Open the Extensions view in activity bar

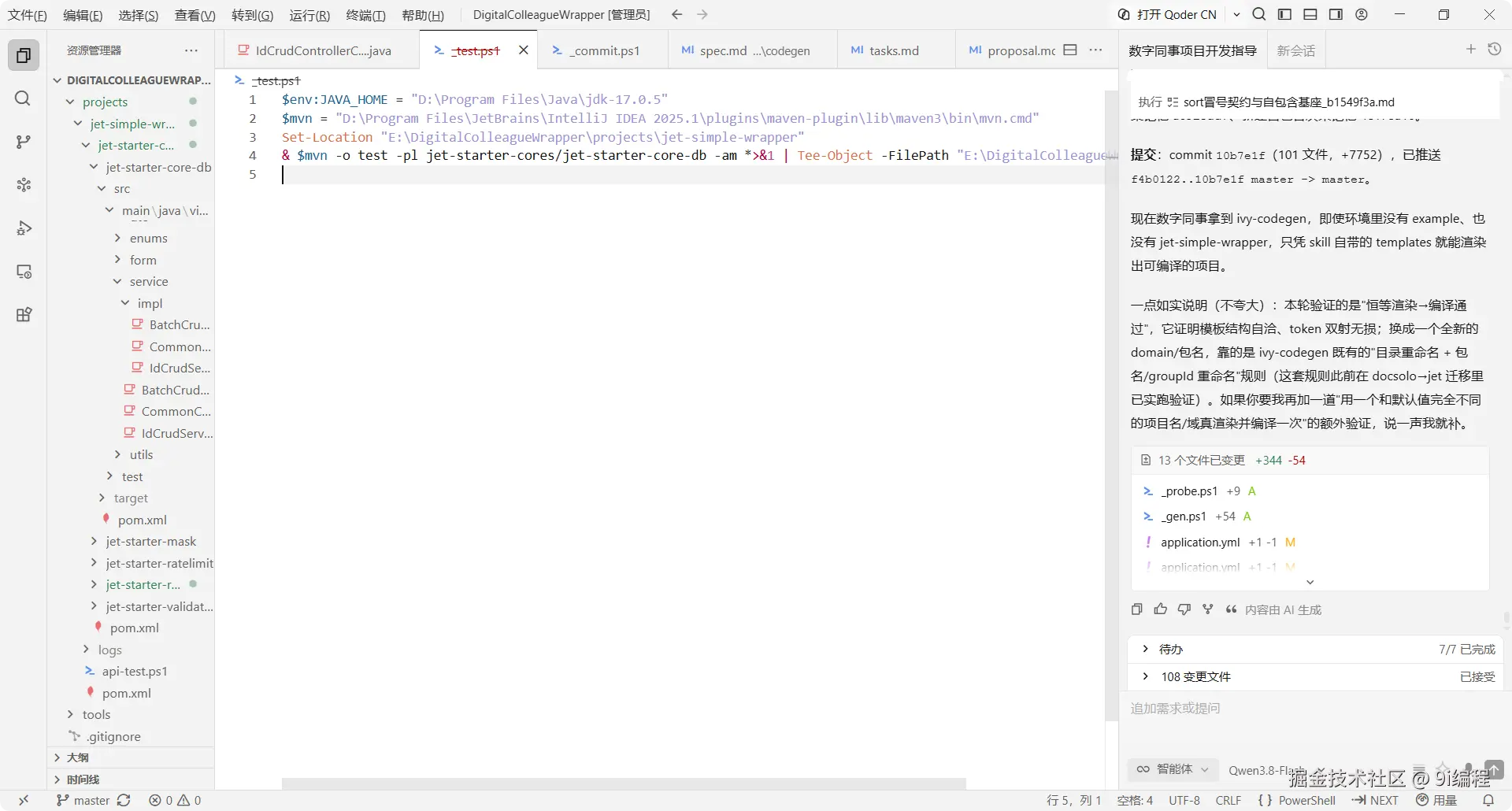tap(24, 315)
